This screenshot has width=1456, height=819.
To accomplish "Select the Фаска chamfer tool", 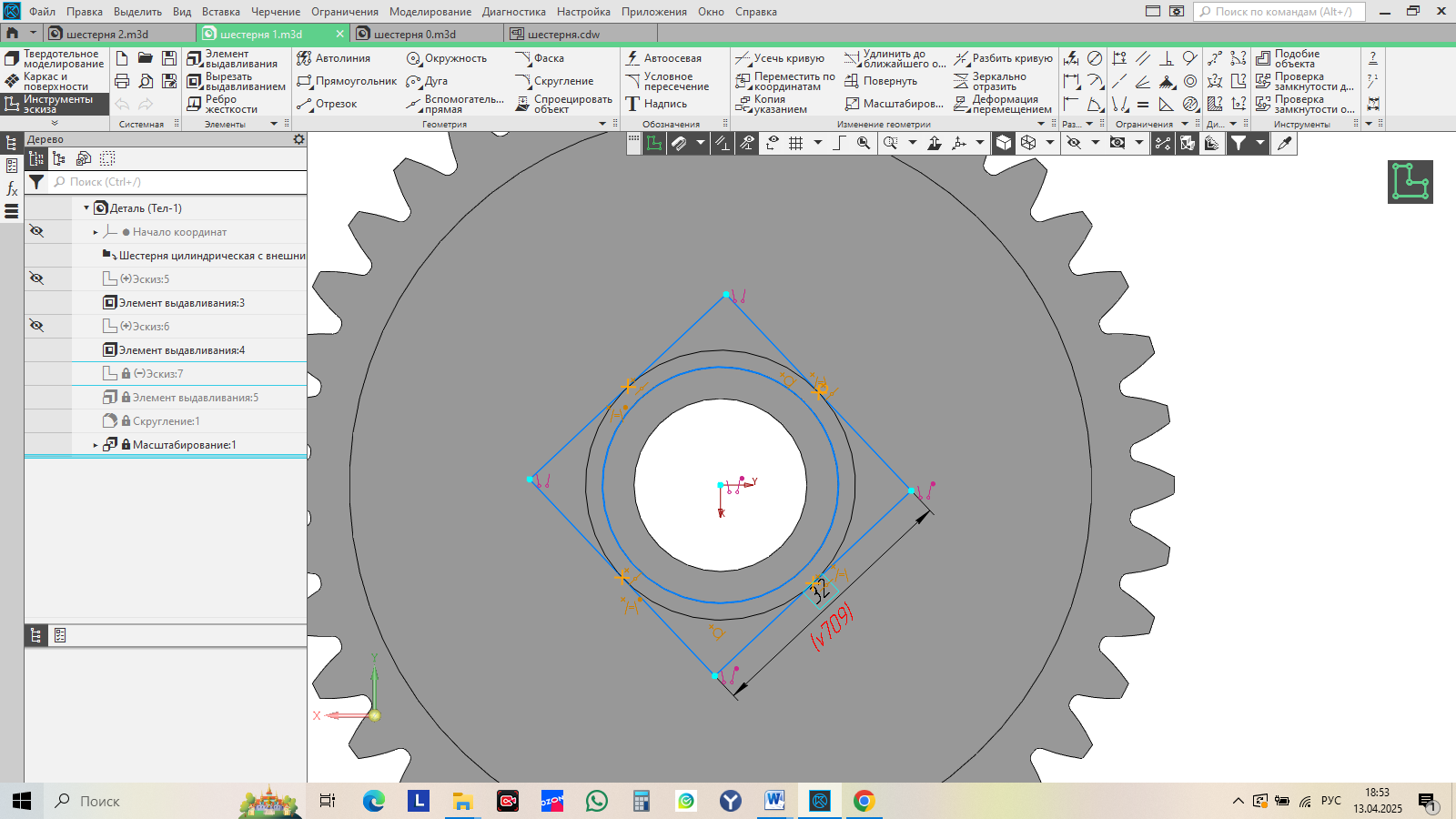I will (x=540, y=58).
